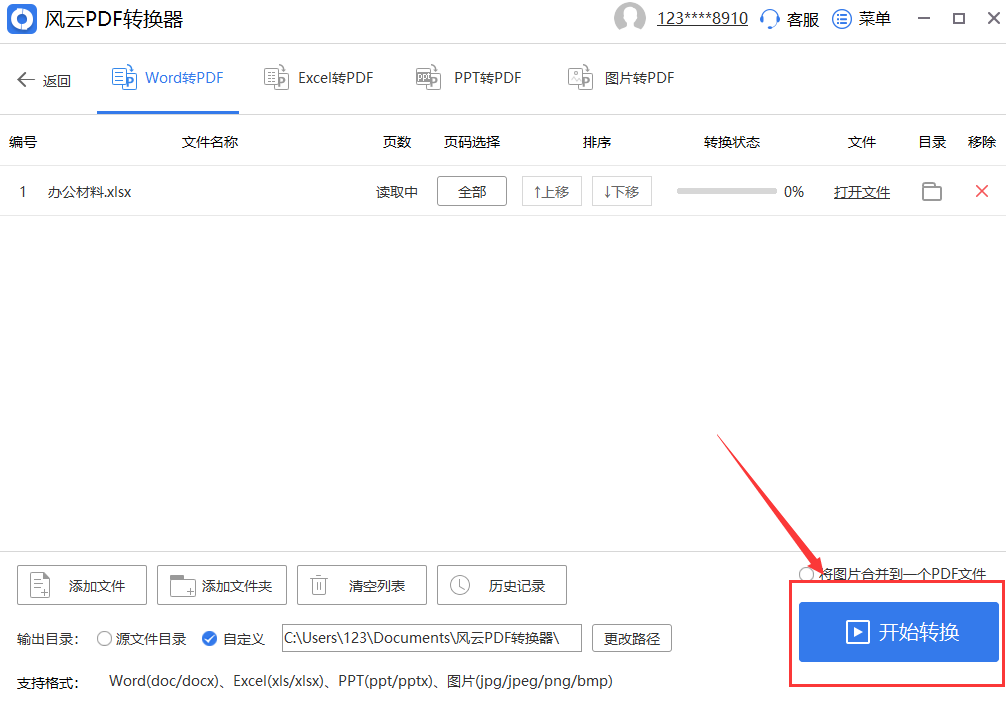Click the 页码选择 column header

coord(472,142)
